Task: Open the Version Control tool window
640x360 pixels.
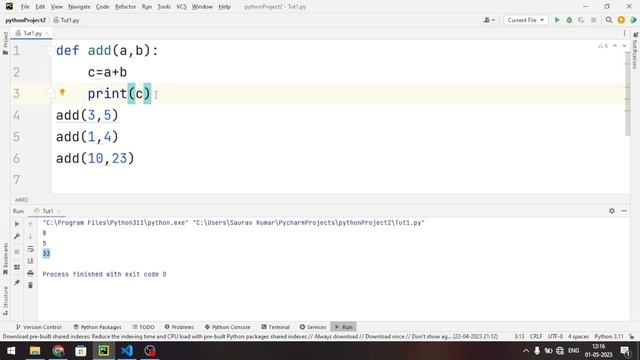Action: point(38,327)
